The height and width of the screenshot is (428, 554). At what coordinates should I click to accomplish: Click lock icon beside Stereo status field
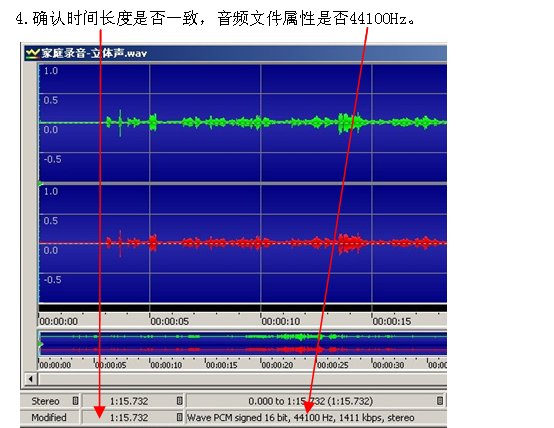pos(75,401)
